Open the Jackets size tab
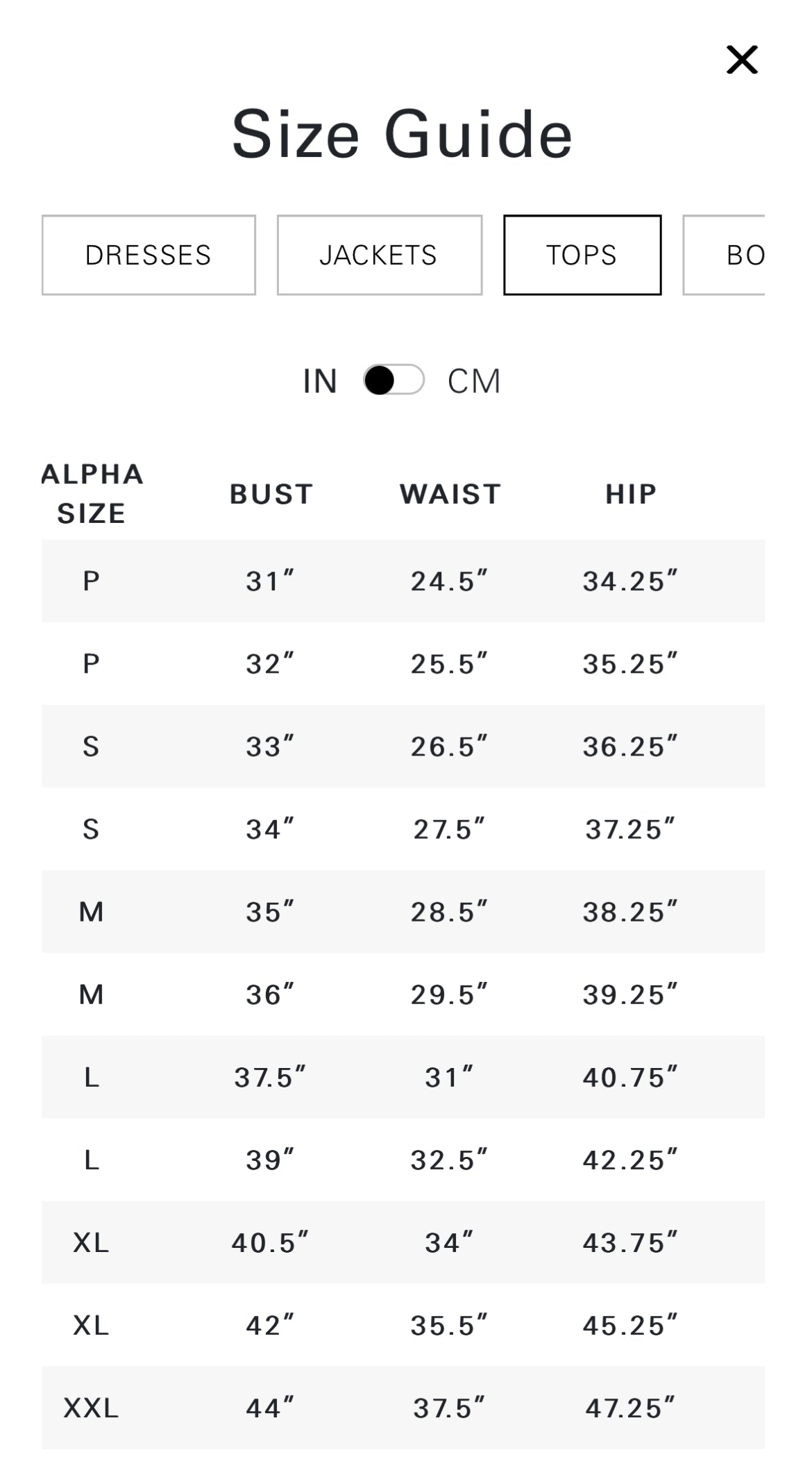 pyautogui.click(x=379, y=255)
